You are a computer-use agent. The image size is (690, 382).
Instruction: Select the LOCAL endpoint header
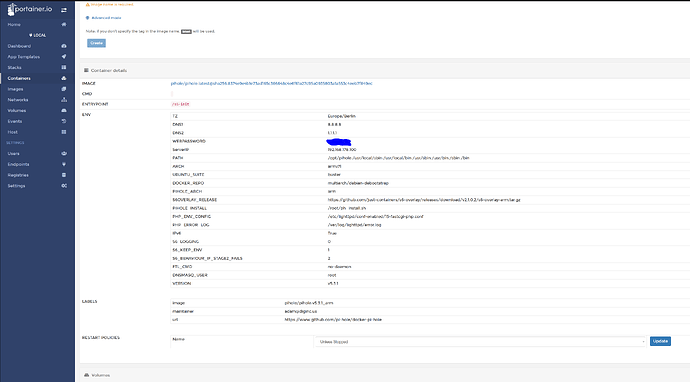click(x=37, y=35)
